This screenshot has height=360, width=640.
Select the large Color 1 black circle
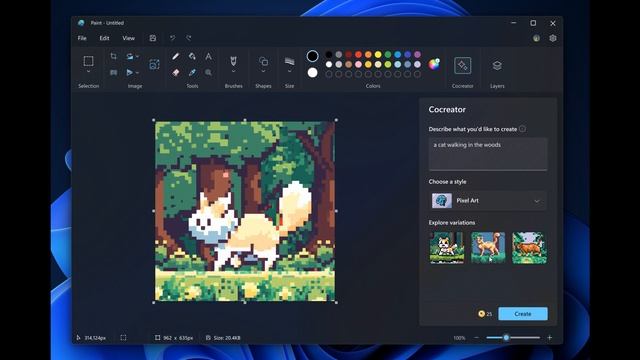(x=312, y=56)
